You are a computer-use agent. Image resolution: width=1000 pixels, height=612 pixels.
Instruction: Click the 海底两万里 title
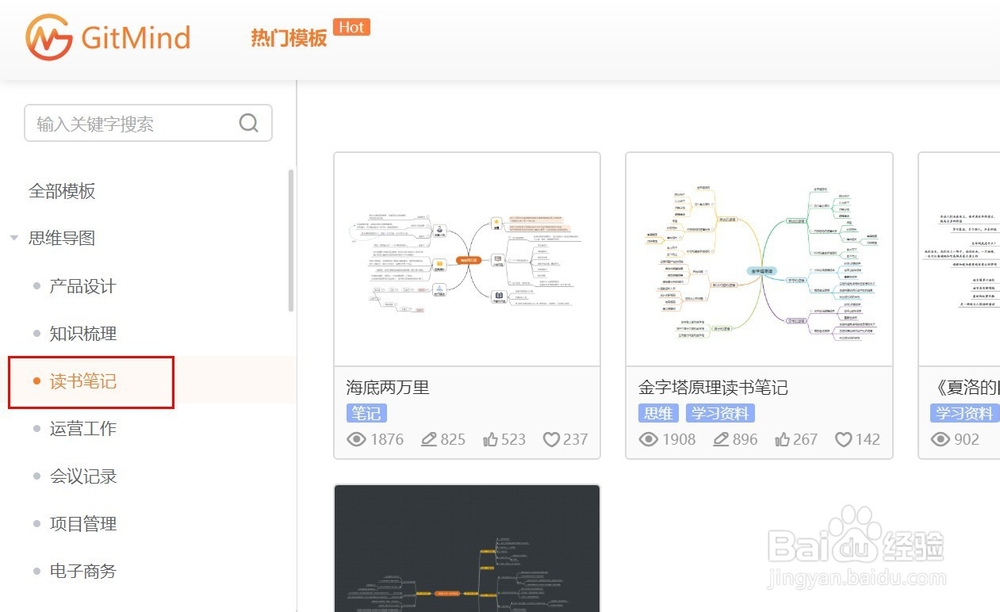[388, 387]
